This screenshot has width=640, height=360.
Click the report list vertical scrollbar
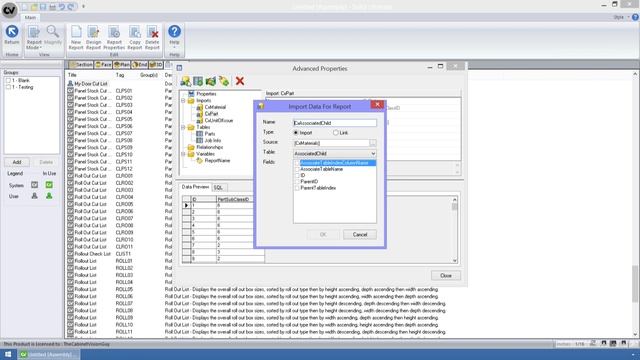click(x=635, y=204)
